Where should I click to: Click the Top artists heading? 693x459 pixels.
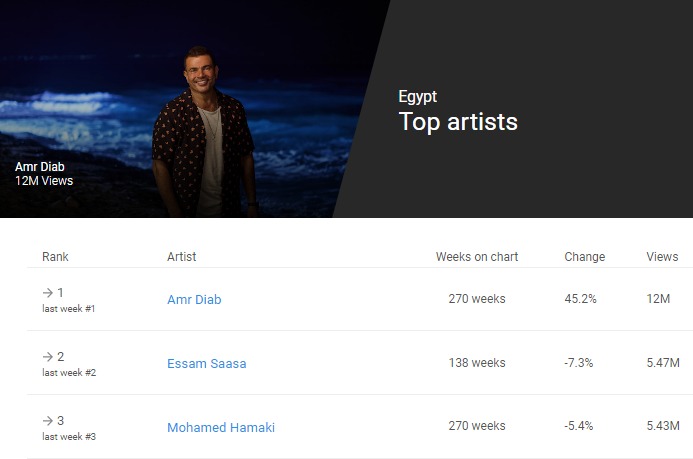tap(458, 122)
